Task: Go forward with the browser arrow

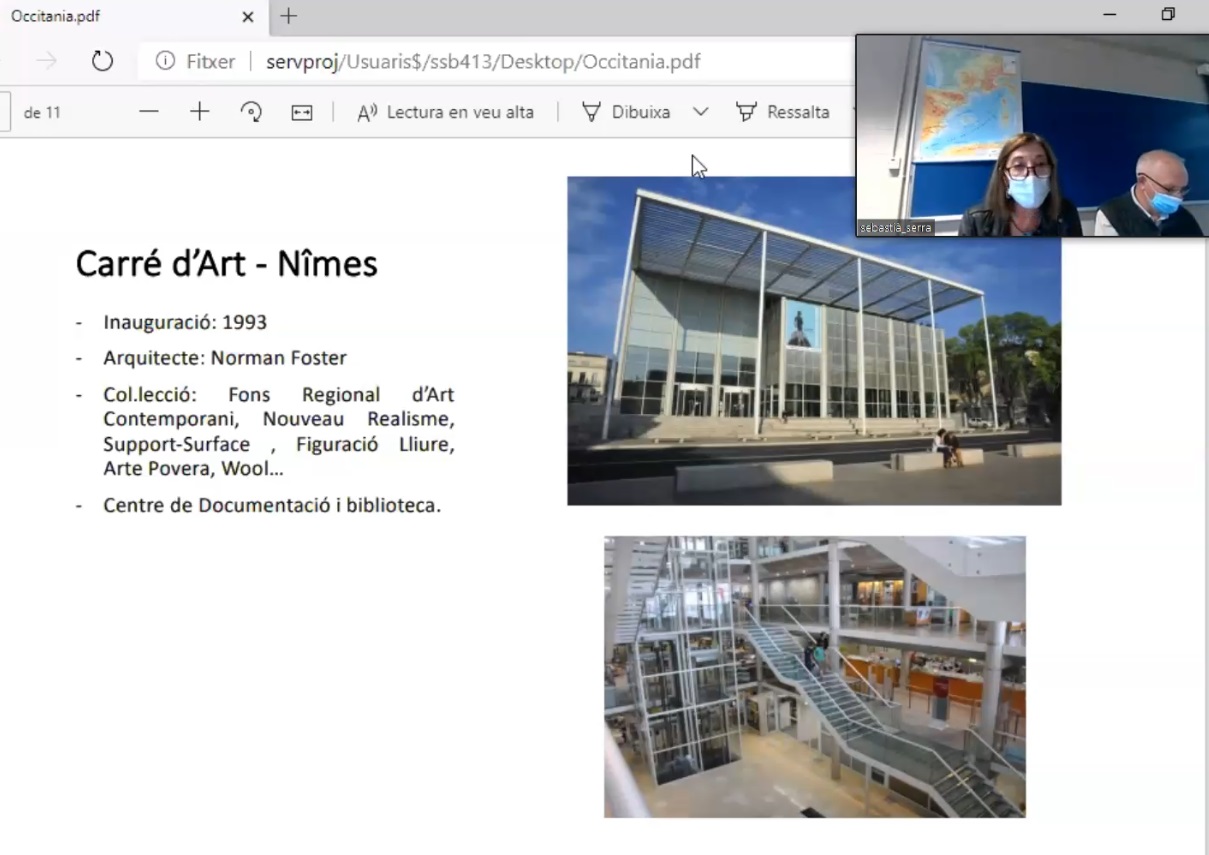Action: coord(47,61)
